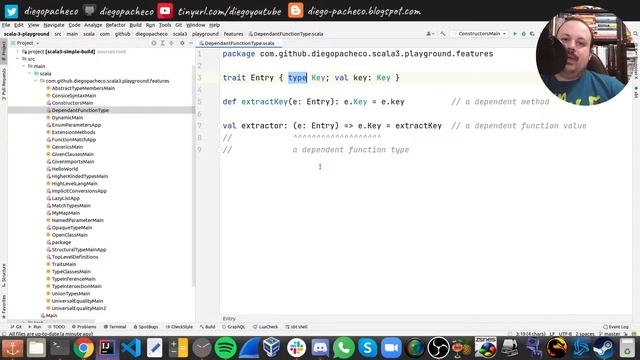This screenshot has width=640, height=360.
Task: Open the GraphQL tool window
Action: click(234, 327)
